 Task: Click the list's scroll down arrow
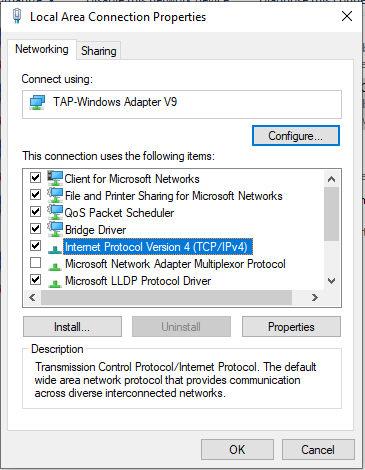click(331, 281)
